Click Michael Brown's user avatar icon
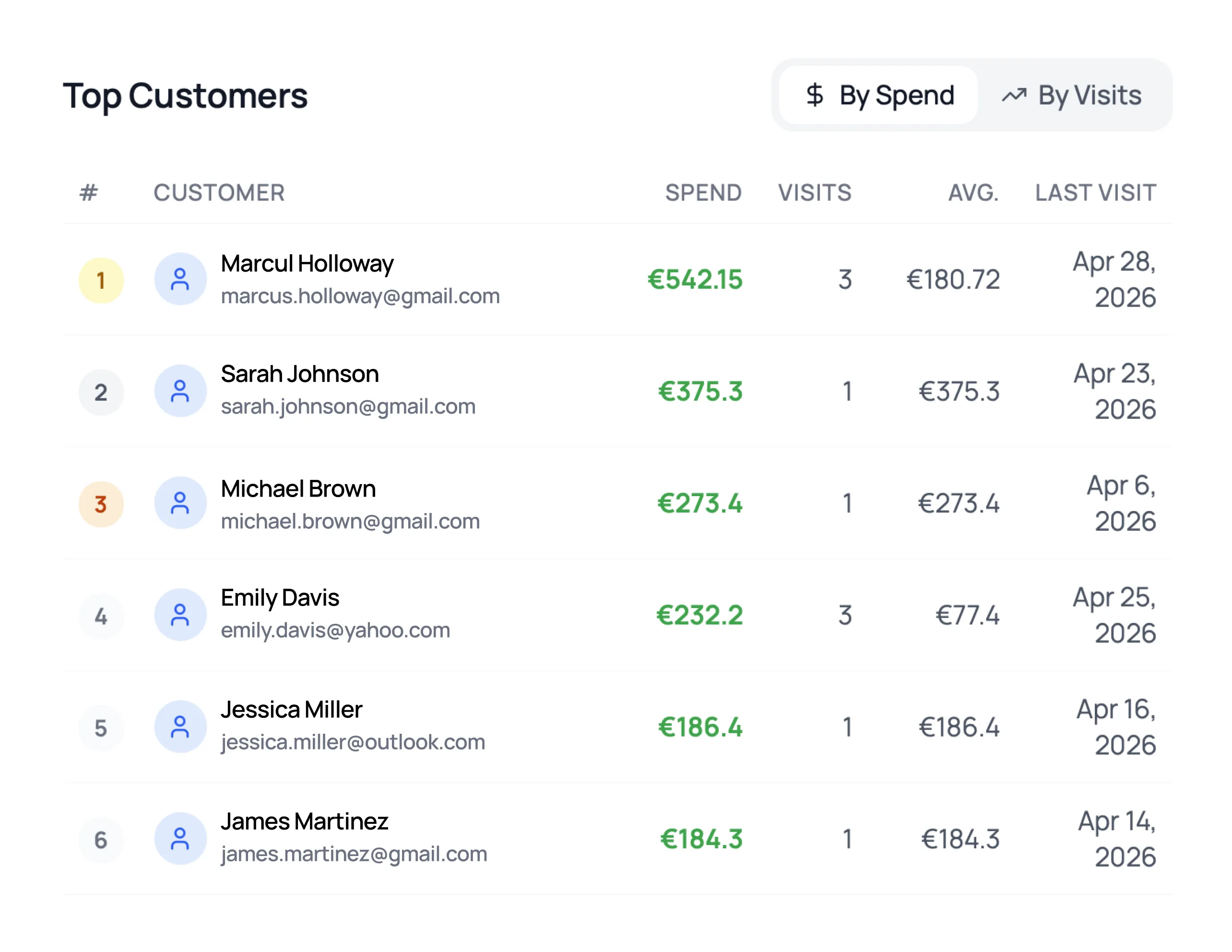Screen dimensions: 1232x952 pyautogui.click(x=180, y=502)
